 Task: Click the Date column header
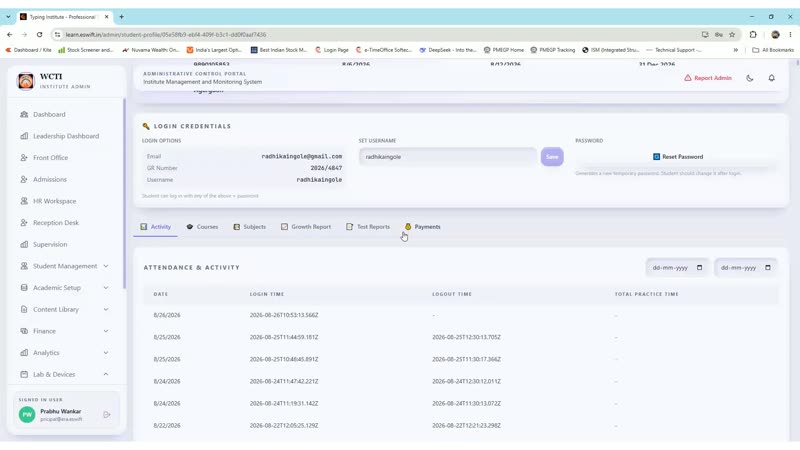point(161,294)
